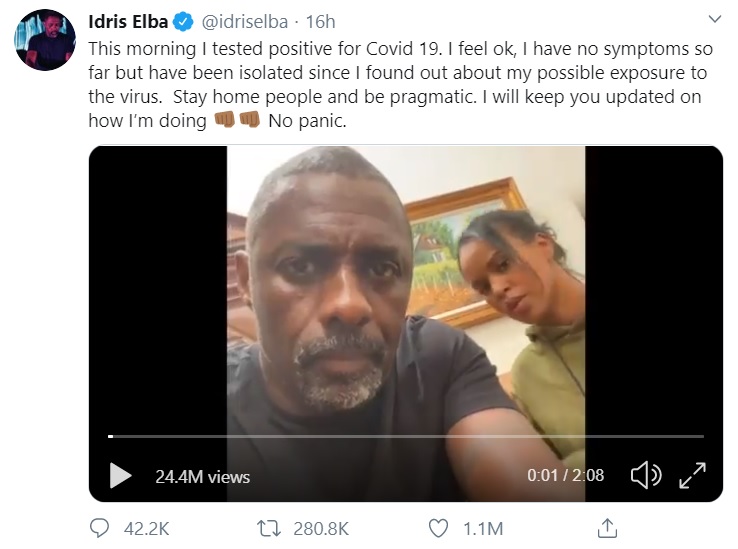The height and width of the screenshot is (549, 738).
Task: Retweet this tweet
Action: coord(267,527)
